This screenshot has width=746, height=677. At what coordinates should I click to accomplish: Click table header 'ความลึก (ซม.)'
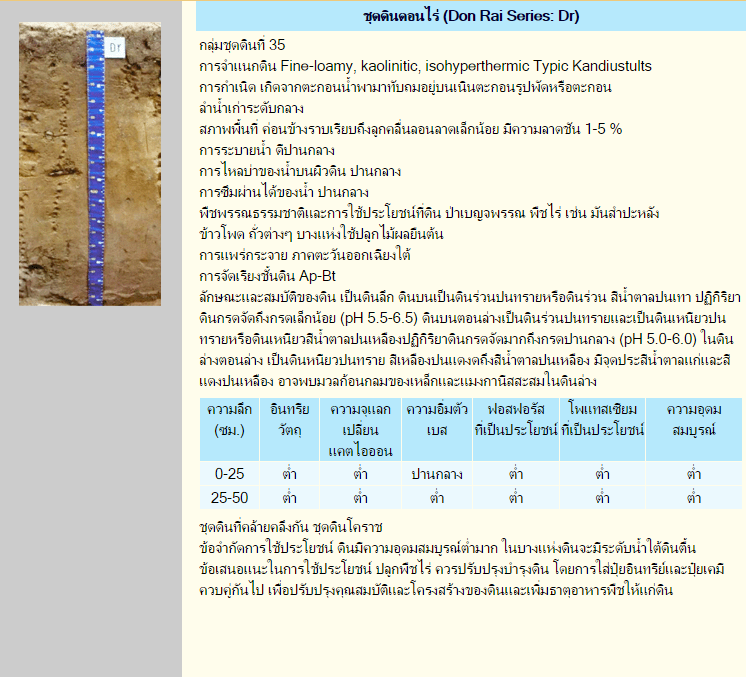tap(229, 429)
